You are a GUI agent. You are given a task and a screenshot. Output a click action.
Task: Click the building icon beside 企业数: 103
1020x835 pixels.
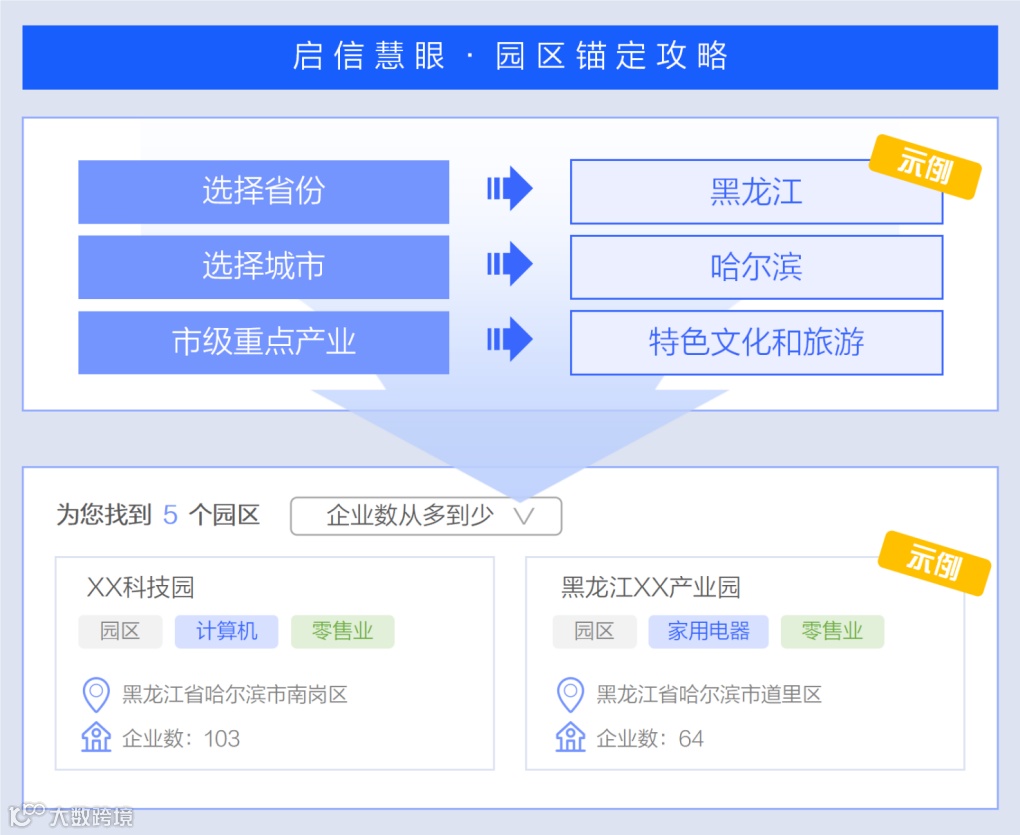[x=96, y=737]
